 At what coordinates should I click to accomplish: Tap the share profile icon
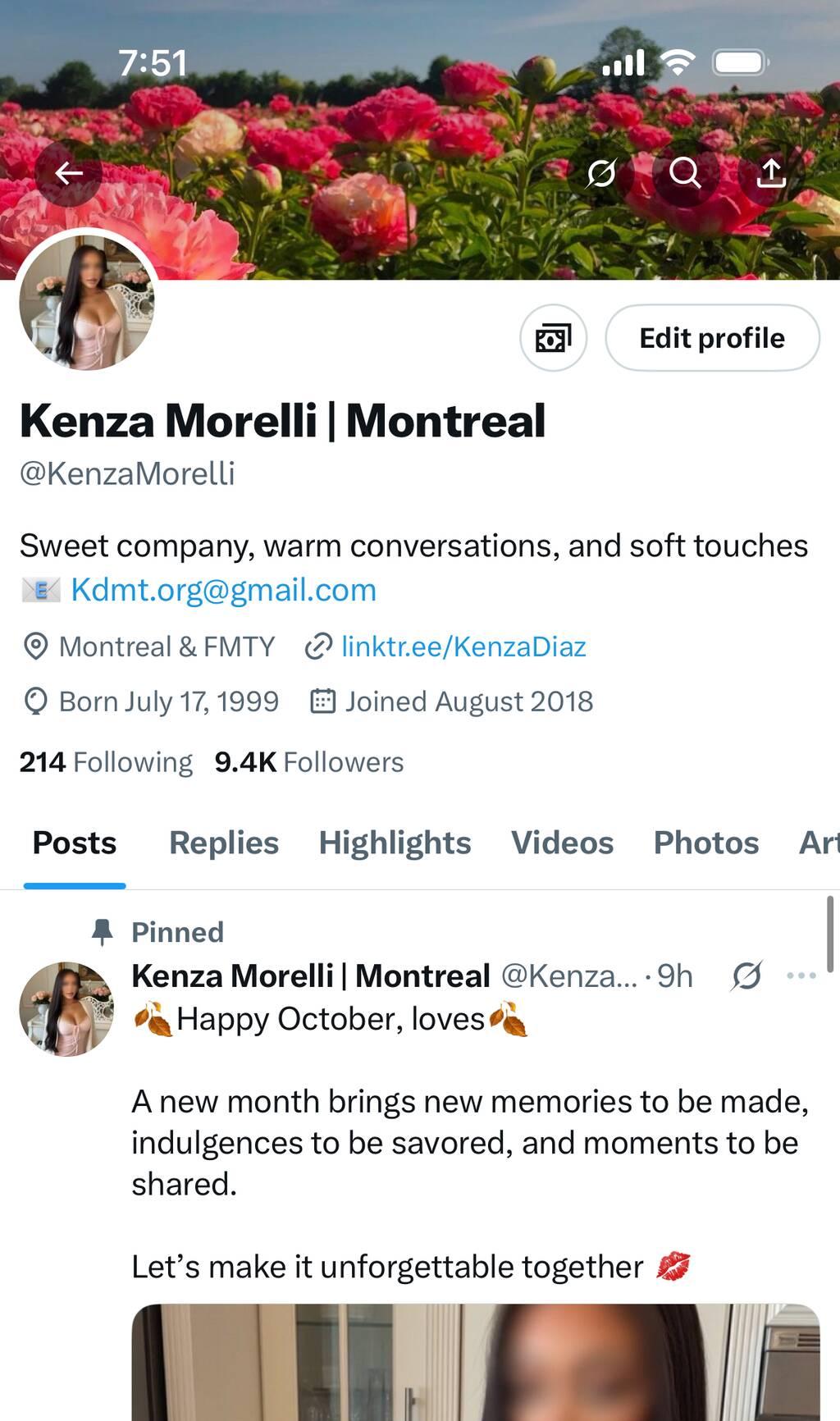coord(770,173)
